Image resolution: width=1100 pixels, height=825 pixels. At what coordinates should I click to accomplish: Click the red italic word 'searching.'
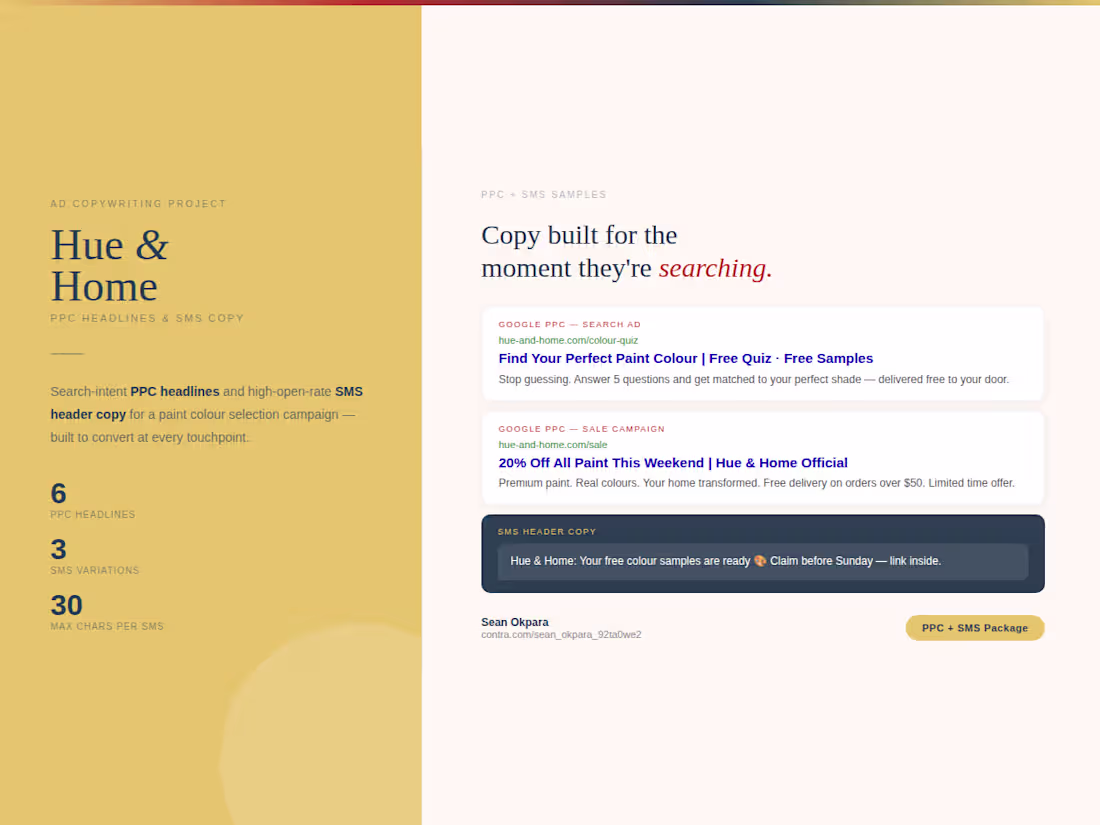tap(716, 268)
